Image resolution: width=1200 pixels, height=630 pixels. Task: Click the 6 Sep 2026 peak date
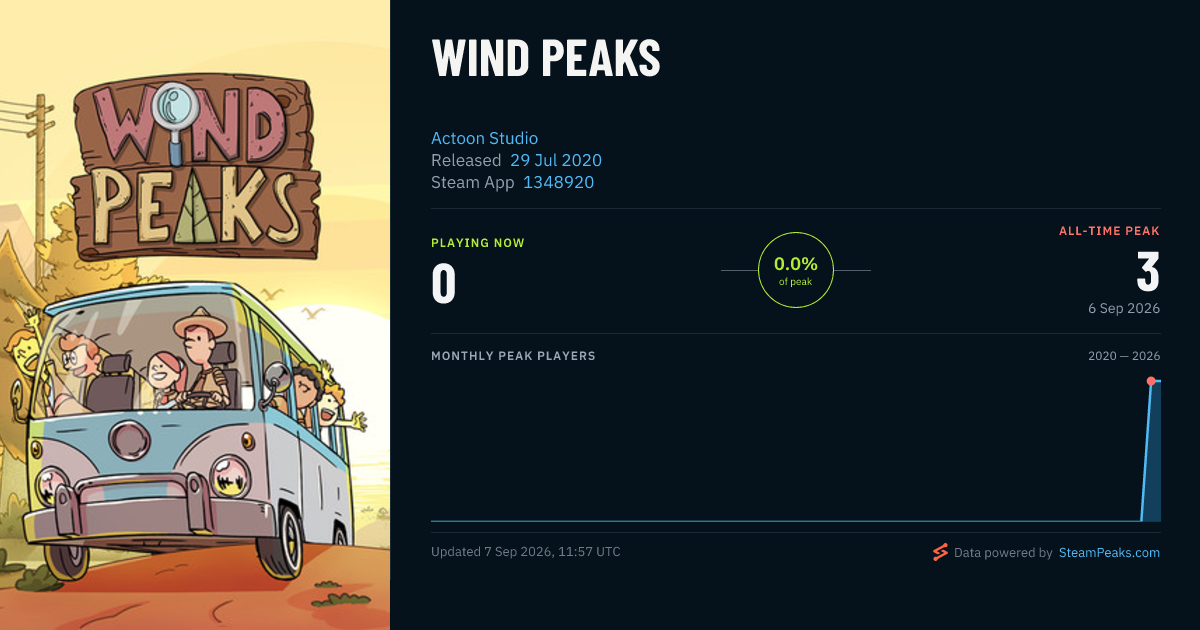[1124, 308]
